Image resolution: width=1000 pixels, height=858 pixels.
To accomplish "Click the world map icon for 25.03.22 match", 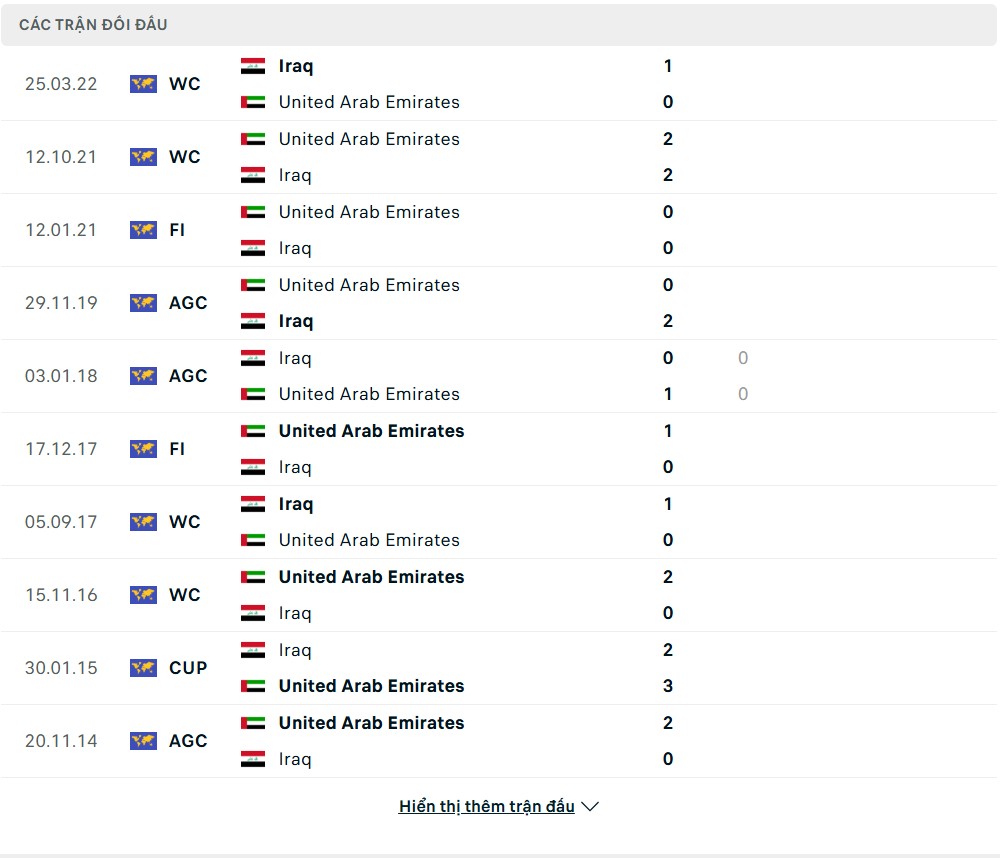I will [143, 84].
